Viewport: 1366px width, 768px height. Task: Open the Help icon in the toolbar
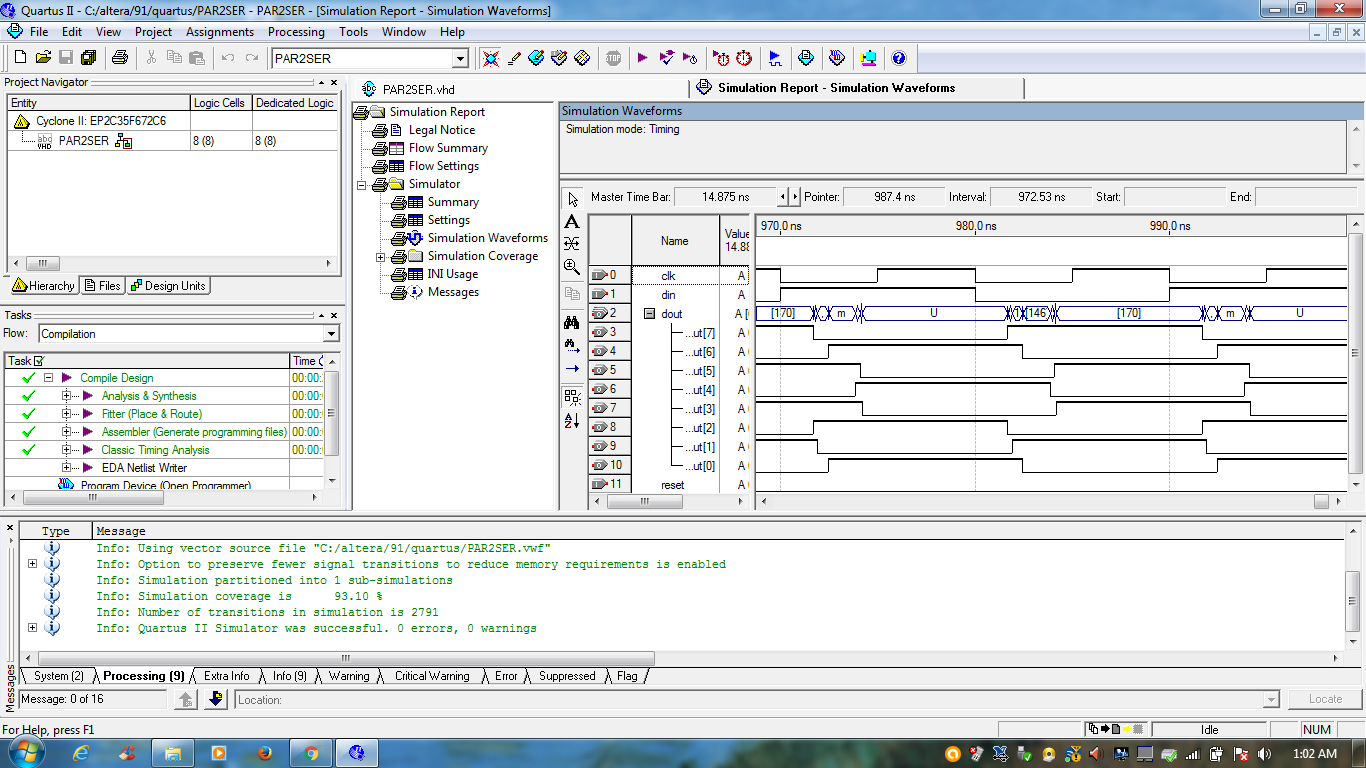pos(898,58)
